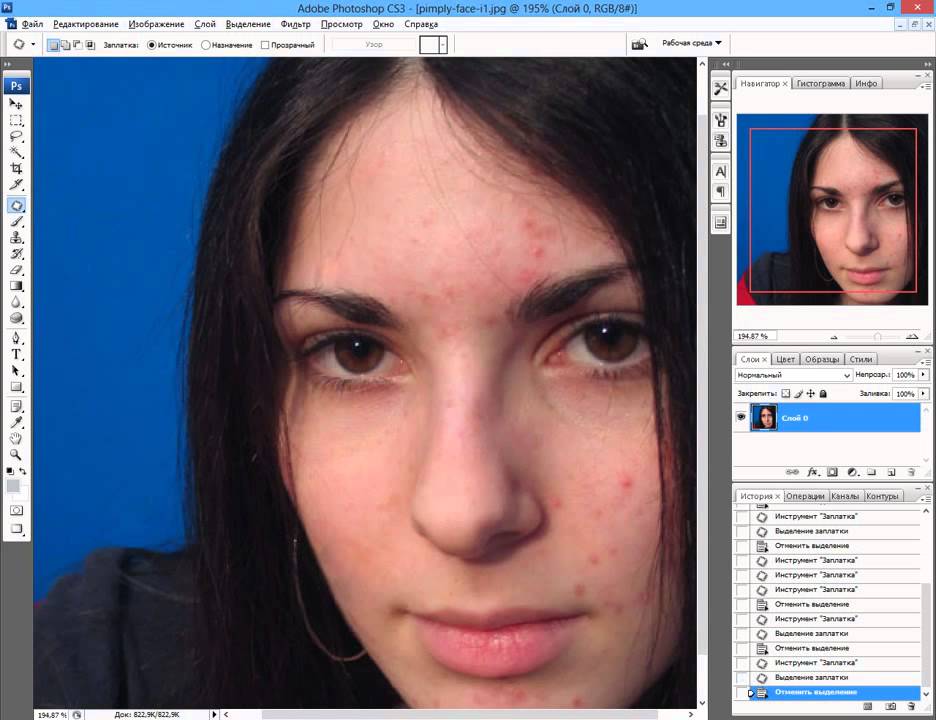Select the Move tool
The height and width of the screenshot is (720, 936).
(x=16, y=104)
